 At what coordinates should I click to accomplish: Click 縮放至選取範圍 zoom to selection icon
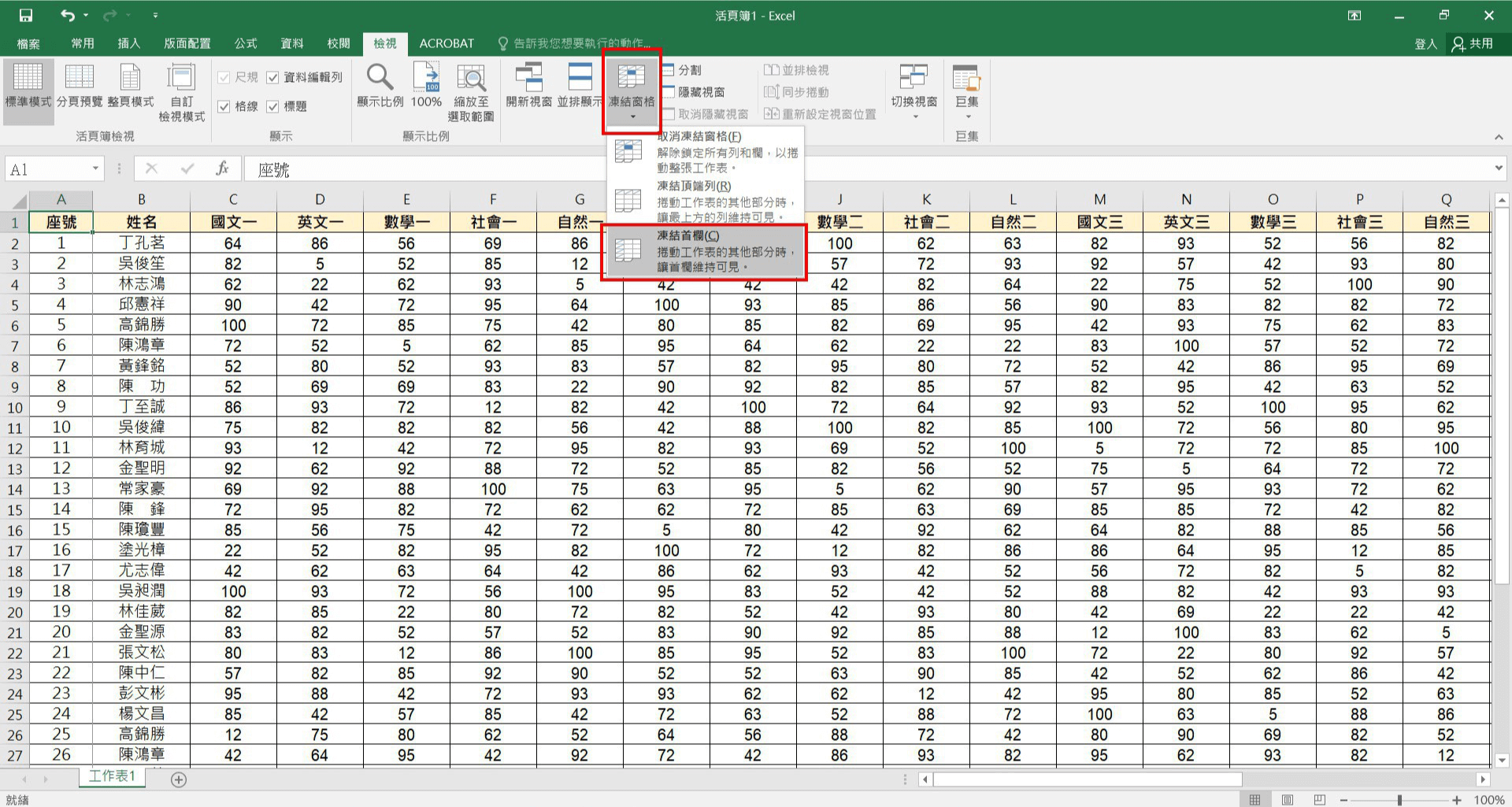[471, 85]
